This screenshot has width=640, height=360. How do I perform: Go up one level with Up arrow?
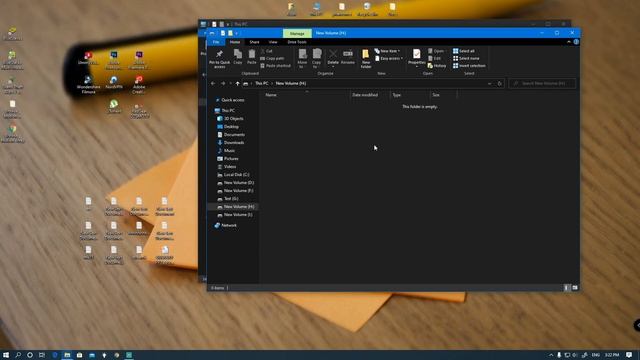(x=238, y=83)
